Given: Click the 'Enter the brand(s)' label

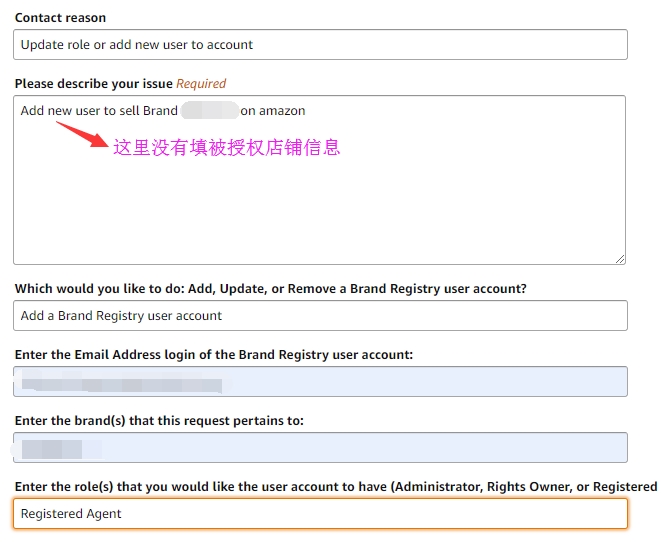Looking at the screenshot, I should coord(159,421).
